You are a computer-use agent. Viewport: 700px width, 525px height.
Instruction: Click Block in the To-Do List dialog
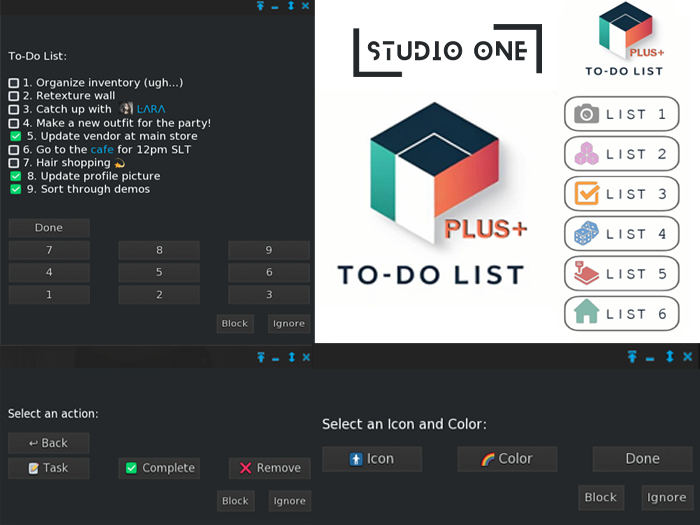(235, 324)
